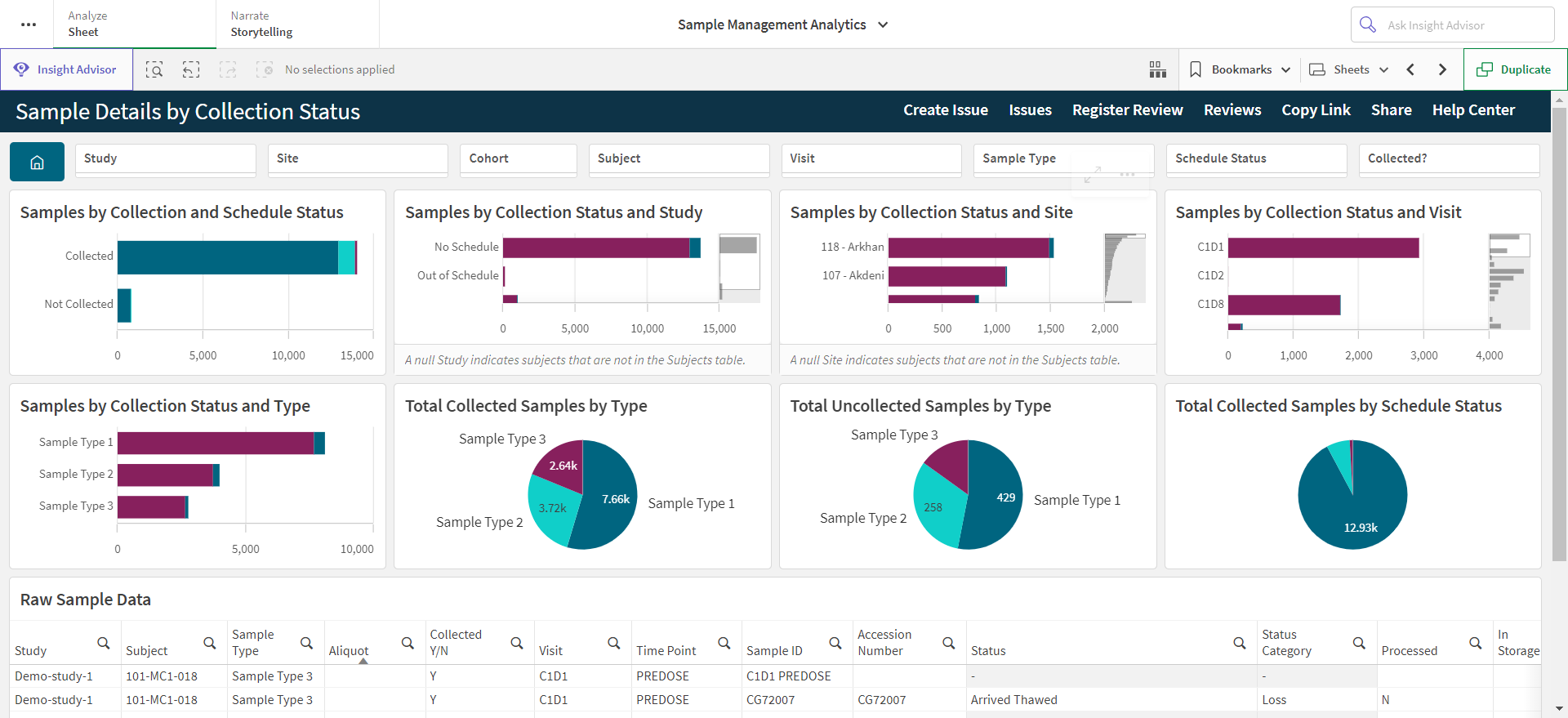Screen dimensions: 1568x718
Task: Step back in selections
Action: (x=191, y=69)
